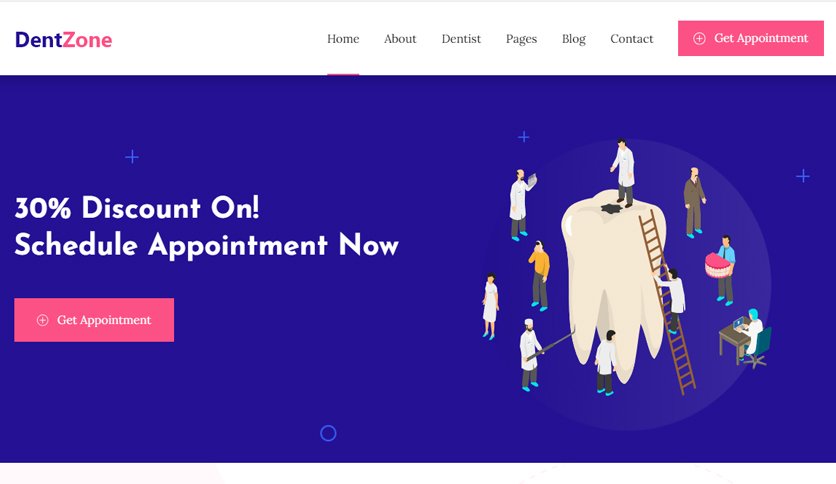Screen dimensions: 836x484
Task: Navigate to the Contact page
Action: click(x=632, y=39)
